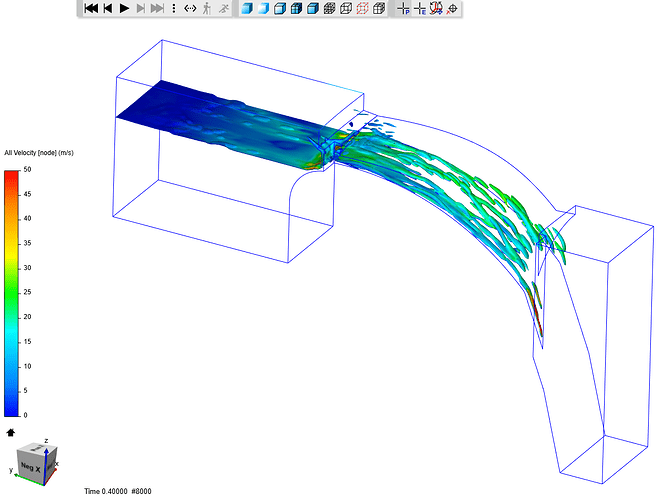
Task: Select the light smooth-shaded cube display mode
Action: (x=263, y=8)
